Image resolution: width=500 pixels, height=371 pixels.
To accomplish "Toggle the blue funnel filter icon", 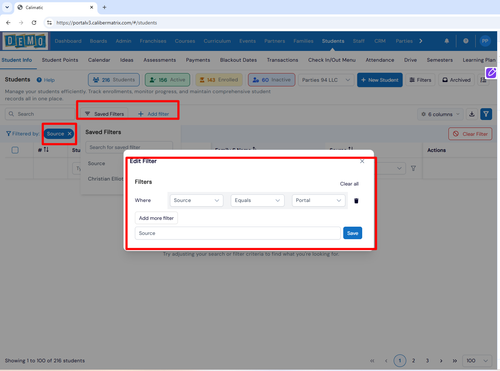I will pos(486,114).
